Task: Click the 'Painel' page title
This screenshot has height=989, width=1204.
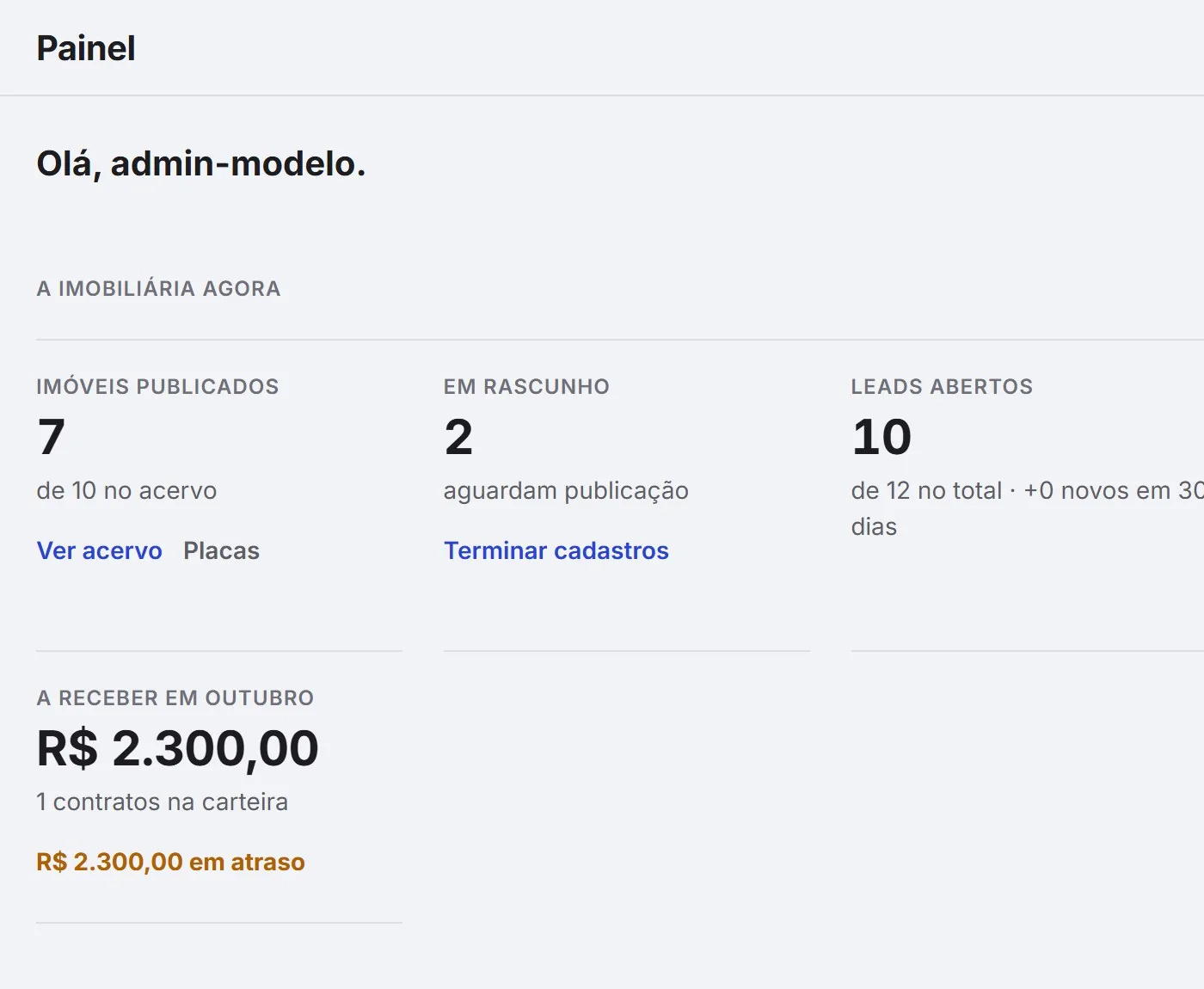Action: click(86, 48)
